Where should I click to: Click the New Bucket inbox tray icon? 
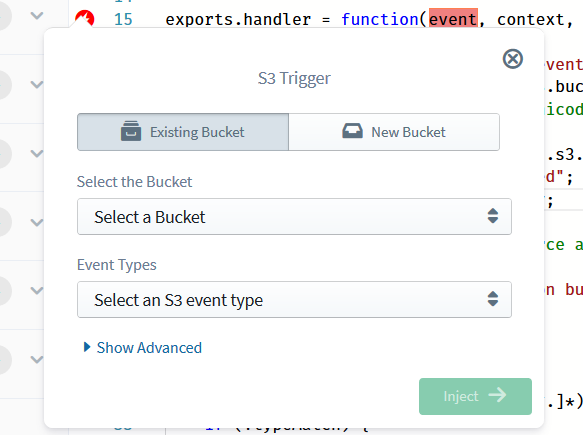[352, 131]
